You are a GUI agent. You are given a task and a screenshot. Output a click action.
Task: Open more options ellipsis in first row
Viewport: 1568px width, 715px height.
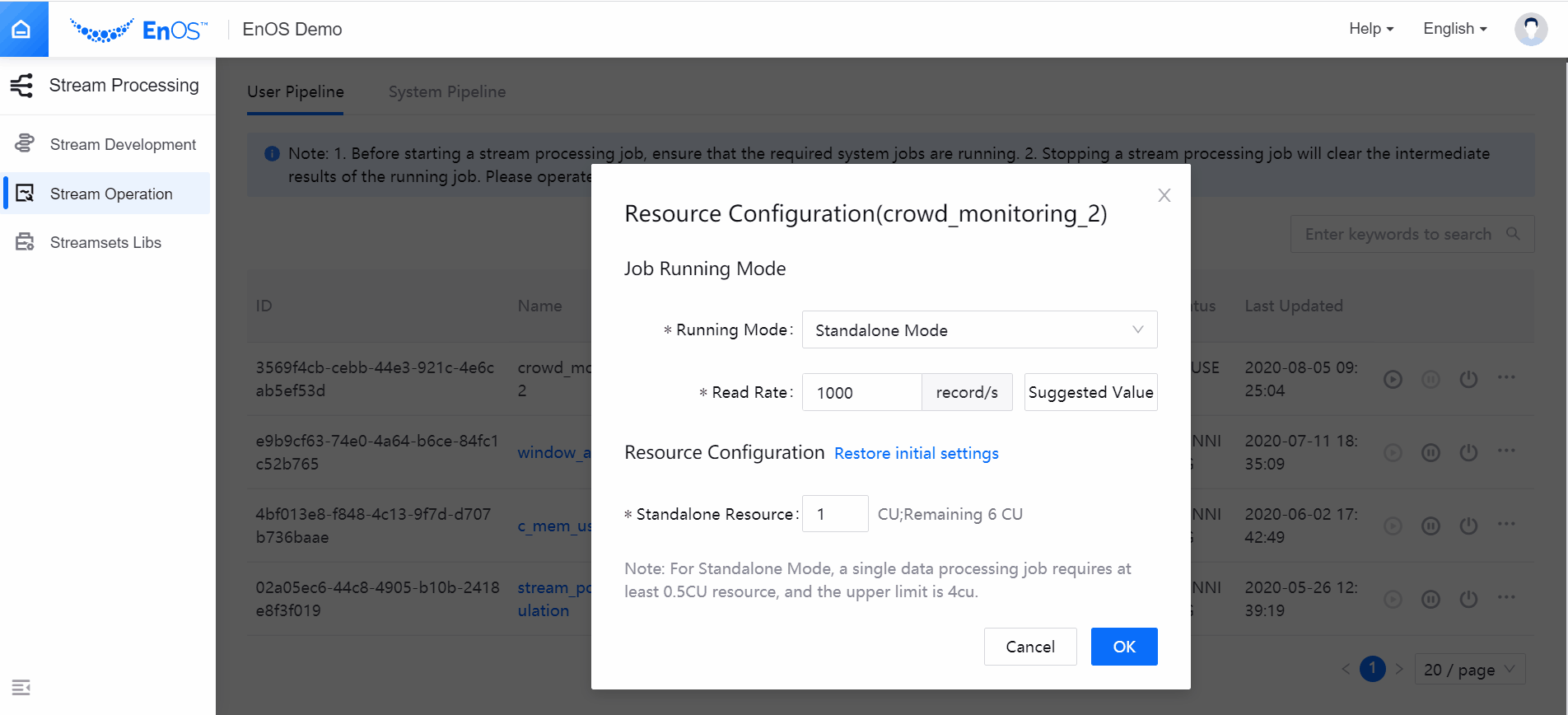tap(1506, 377)
